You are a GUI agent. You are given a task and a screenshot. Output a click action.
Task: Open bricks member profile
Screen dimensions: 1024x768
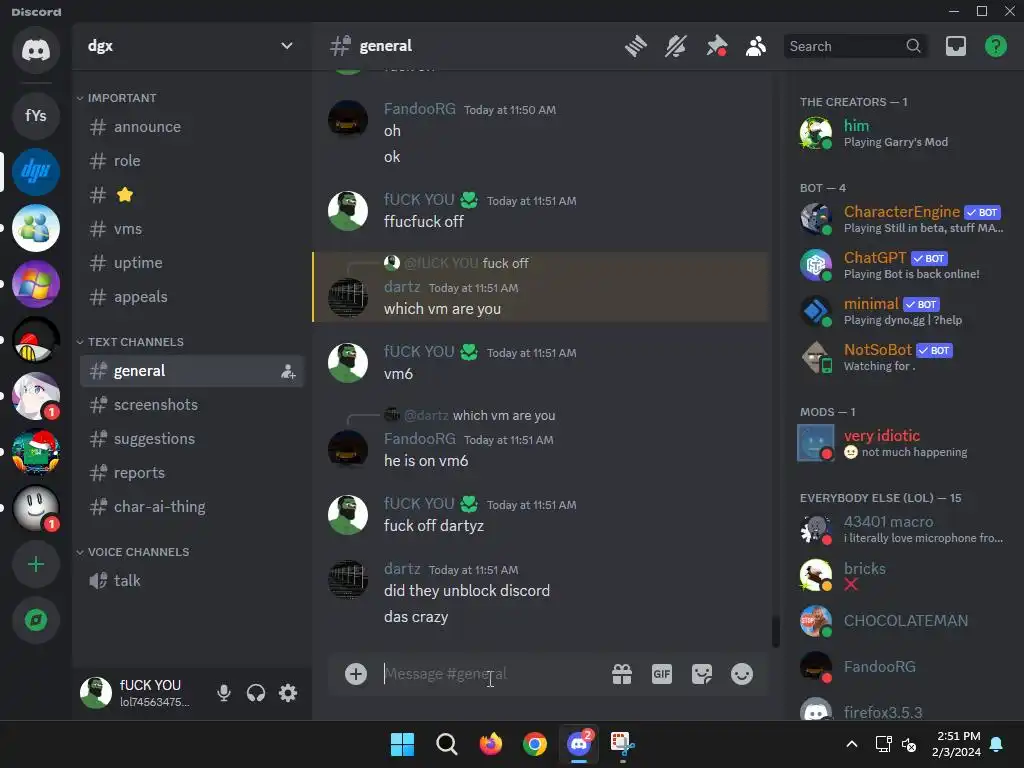coord(903,575)
